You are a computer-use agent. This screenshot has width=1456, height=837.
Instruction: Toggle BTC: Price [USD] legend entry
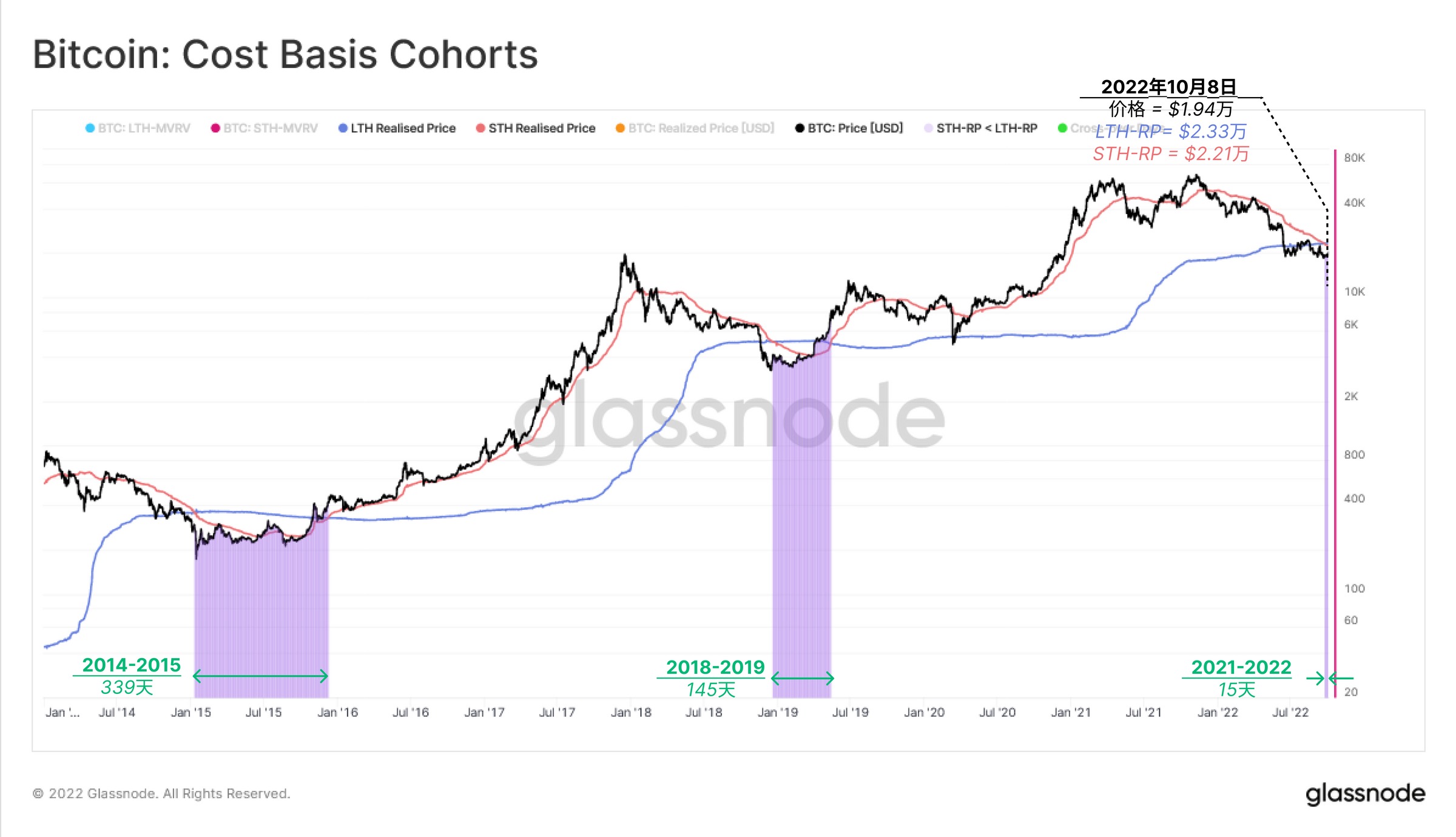tap(849, 128)
